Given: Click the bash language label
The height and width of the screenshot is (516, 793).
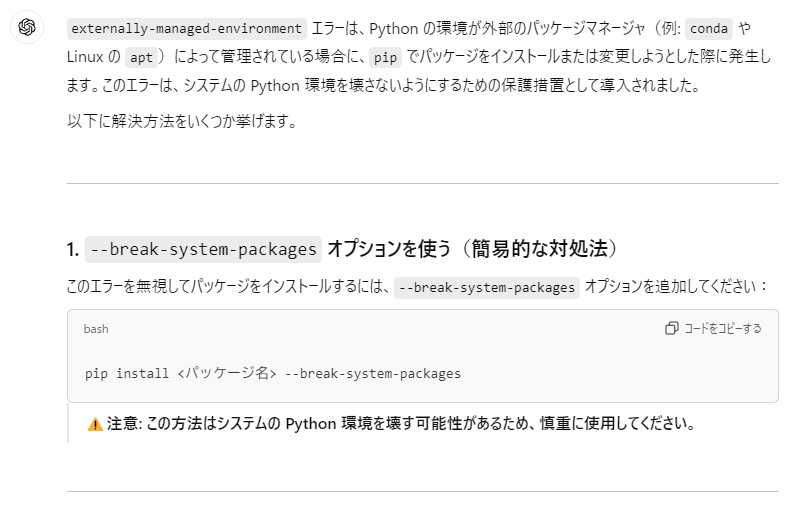Looking at the screenshot, I should 96,329.
